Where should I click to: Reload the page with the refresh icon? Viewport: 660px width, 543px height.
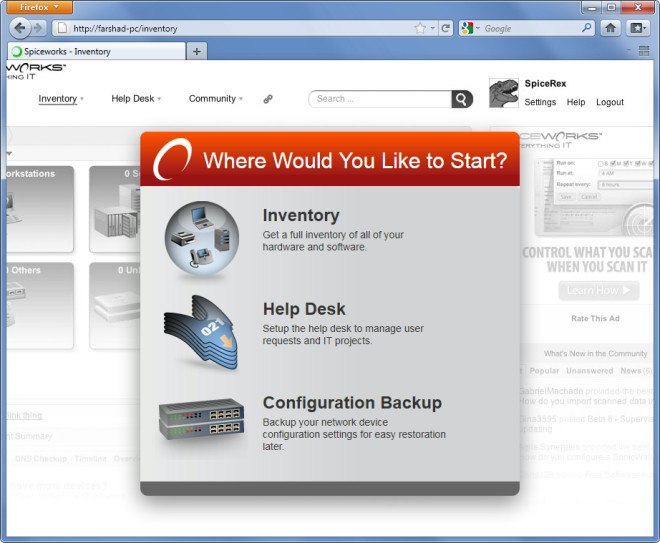point(445,28)
